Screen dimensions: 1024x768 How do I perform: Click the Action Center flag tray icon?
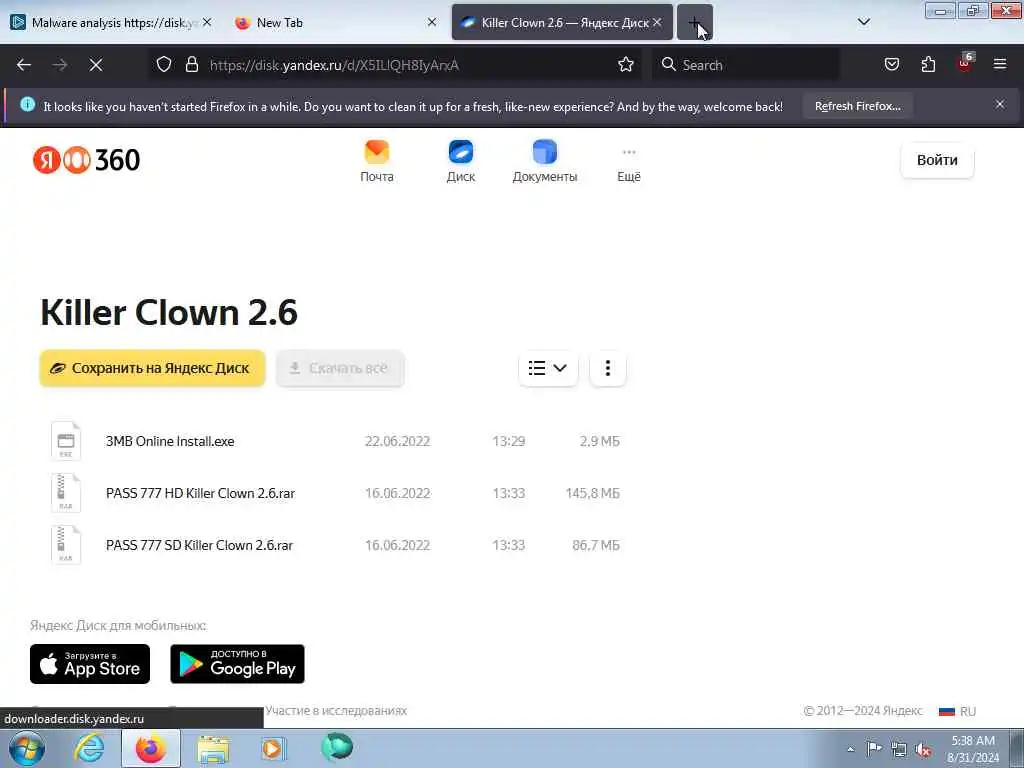(874, 749)
